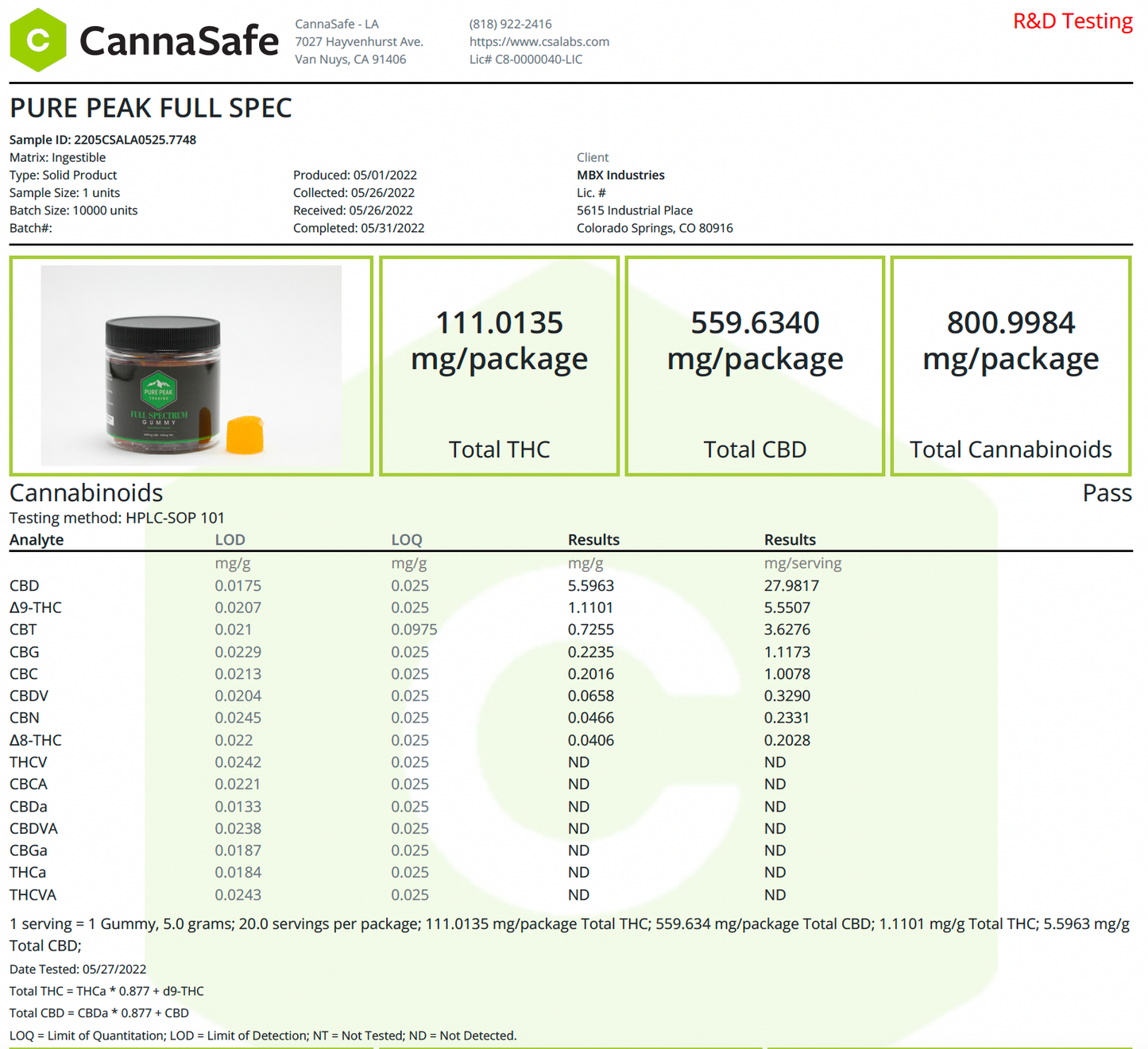Screen dimensions: 1148x1049
Task: Click the Total THC formula line
Action: pos(106,992)
